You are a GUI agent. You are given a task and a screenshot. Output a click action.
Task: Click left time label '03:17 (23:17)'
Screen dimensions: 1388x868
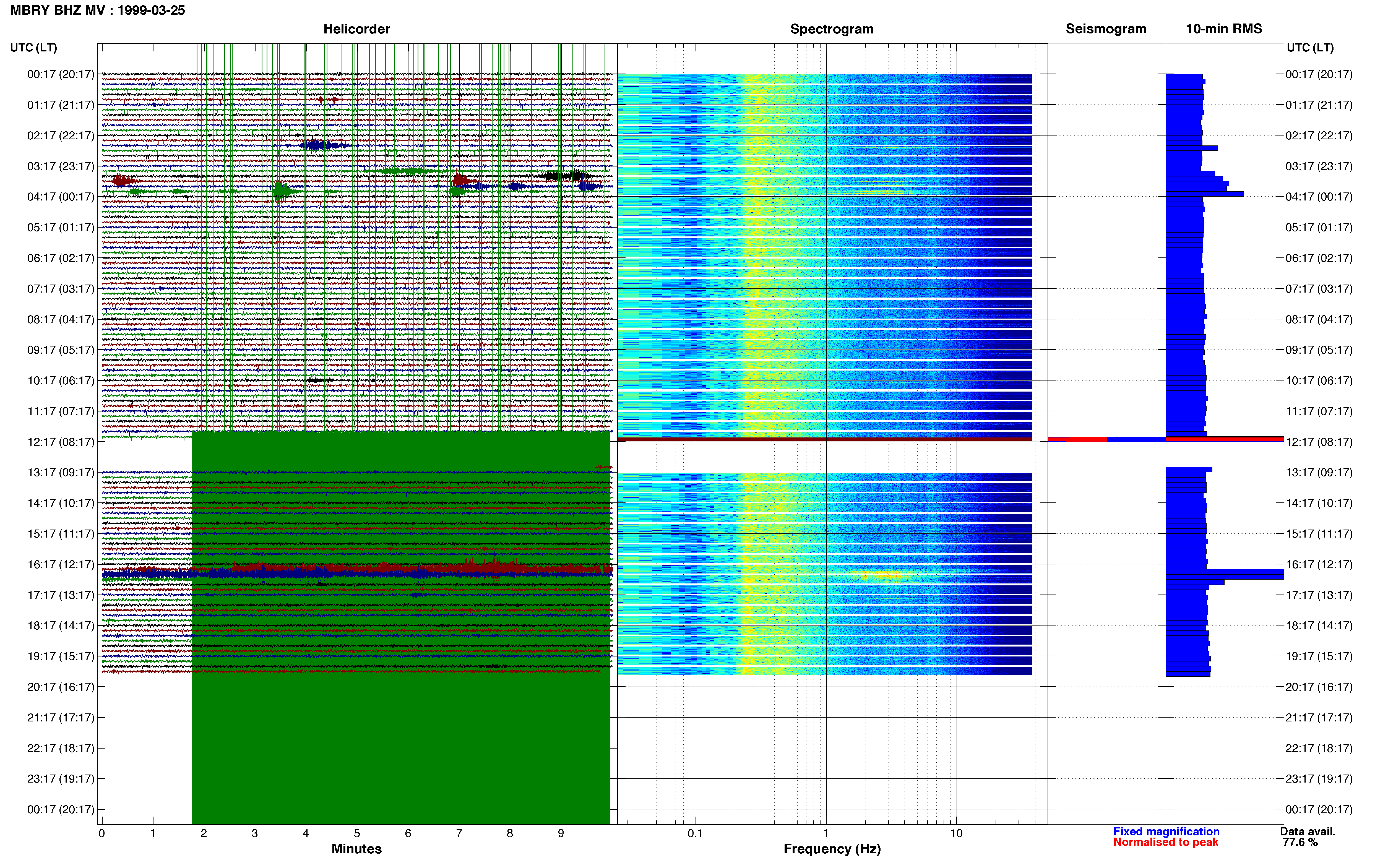coord(61,166)
